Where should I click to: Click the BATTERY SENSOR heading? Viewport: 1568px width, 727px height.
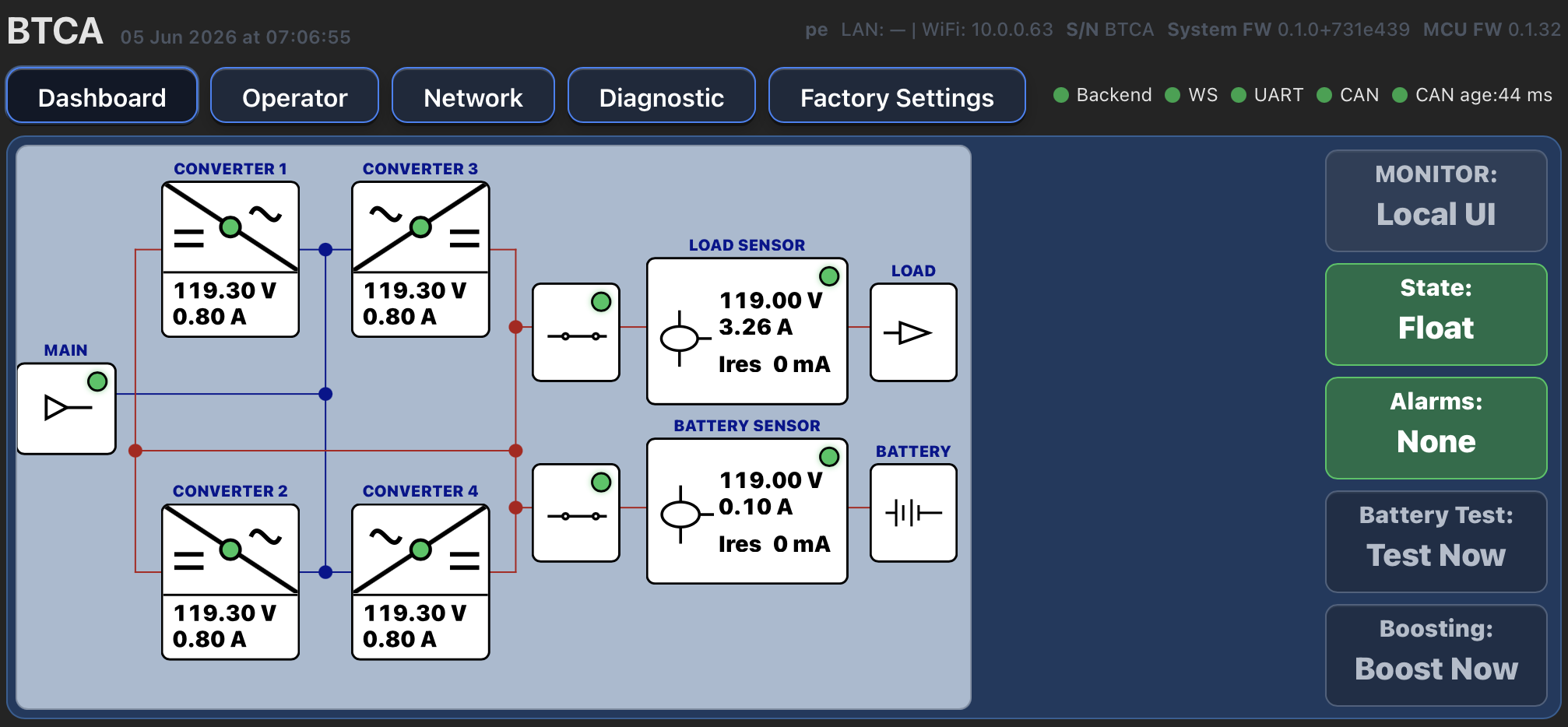(x=747, y=426)
